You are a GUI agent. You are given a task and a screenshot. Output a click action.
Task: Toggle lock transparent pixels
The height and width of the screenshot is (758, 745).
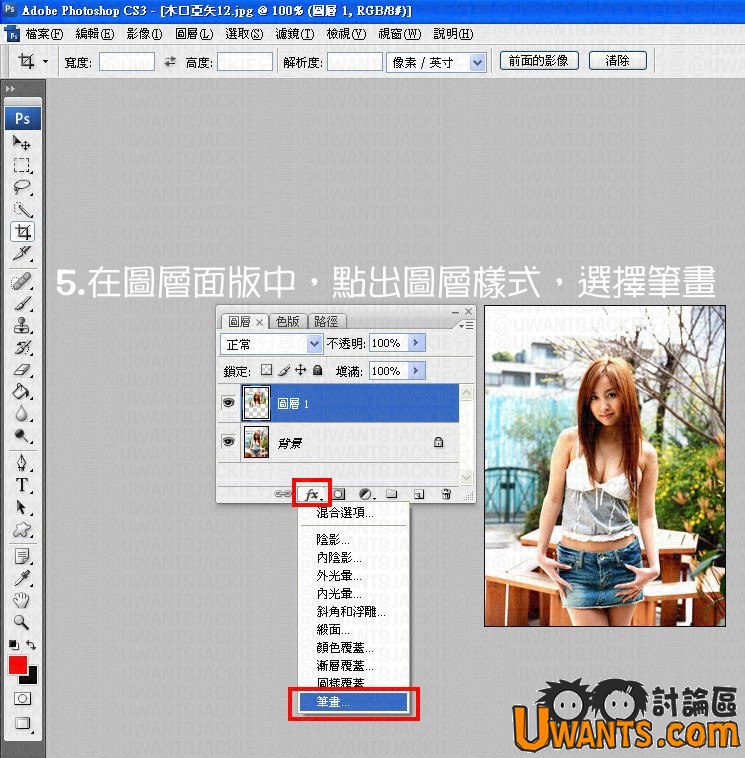266,370
